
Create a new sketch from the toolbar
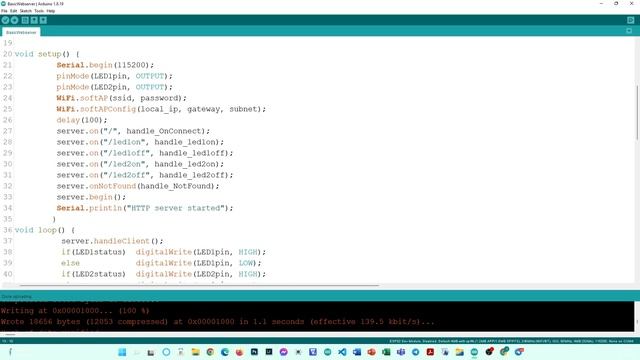click(25, 20)
